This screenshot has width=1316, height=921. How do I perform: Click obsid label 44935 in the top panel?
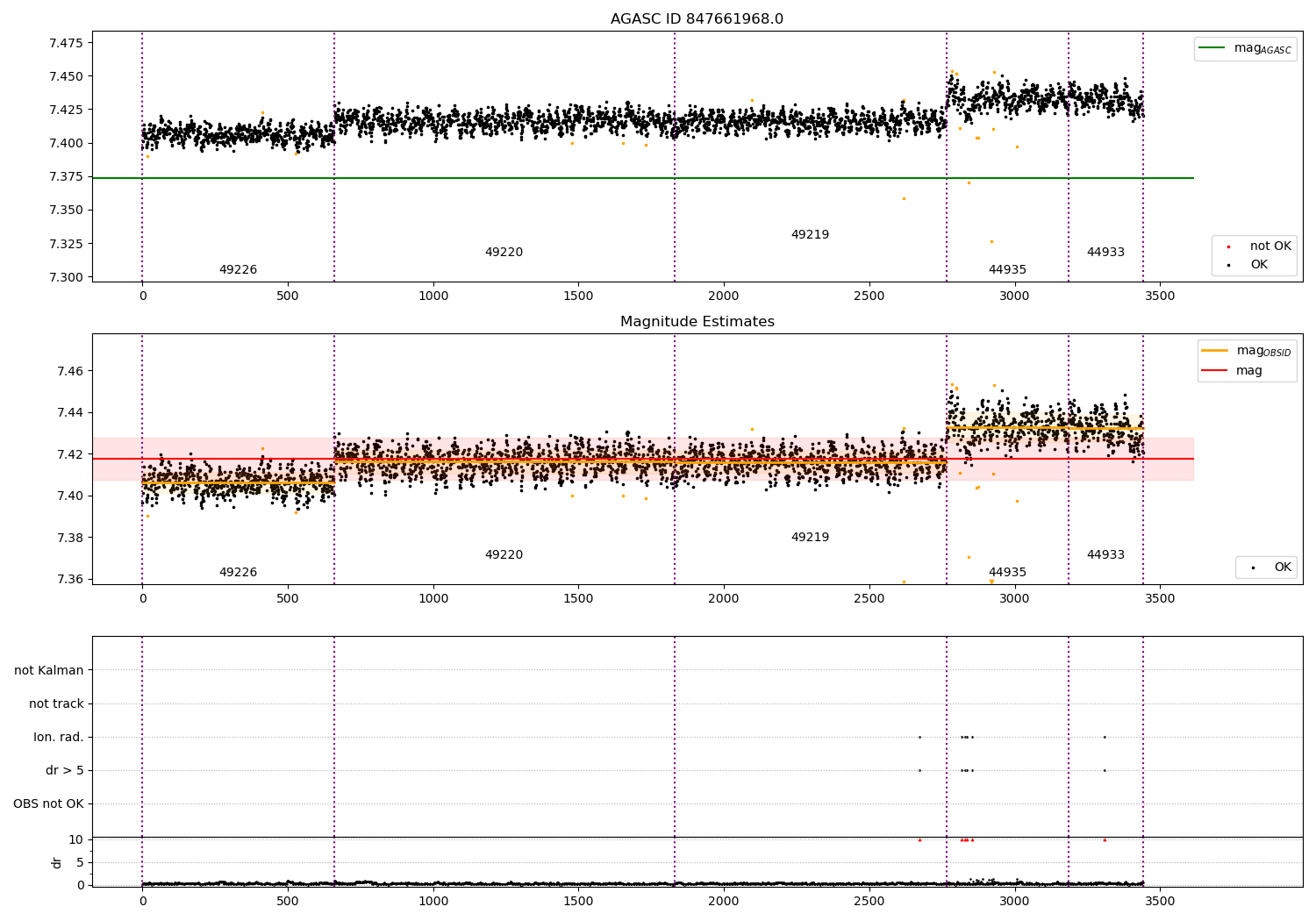pos(1007,270)
